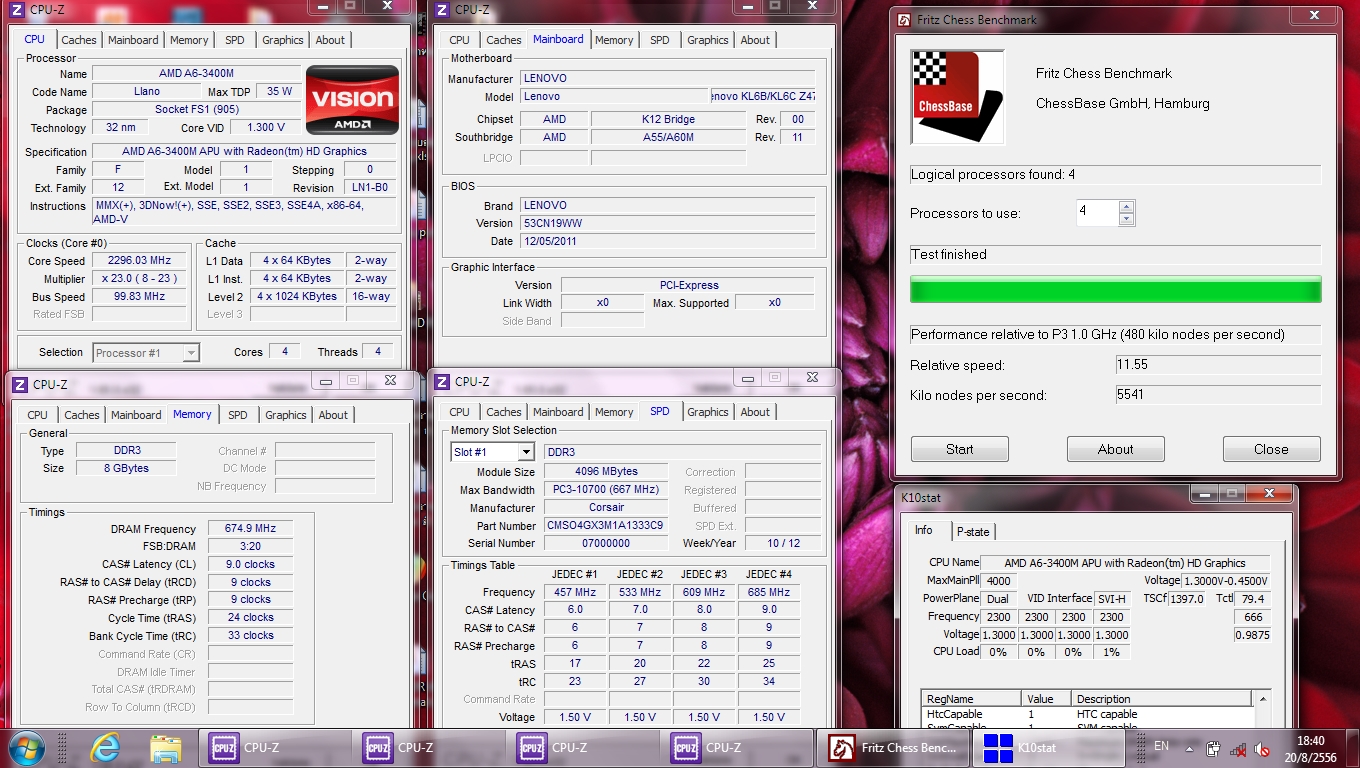Viewport: 1360px width, 768px height.
Task: Click the Value column header in K10stat
Action: 1046,699
